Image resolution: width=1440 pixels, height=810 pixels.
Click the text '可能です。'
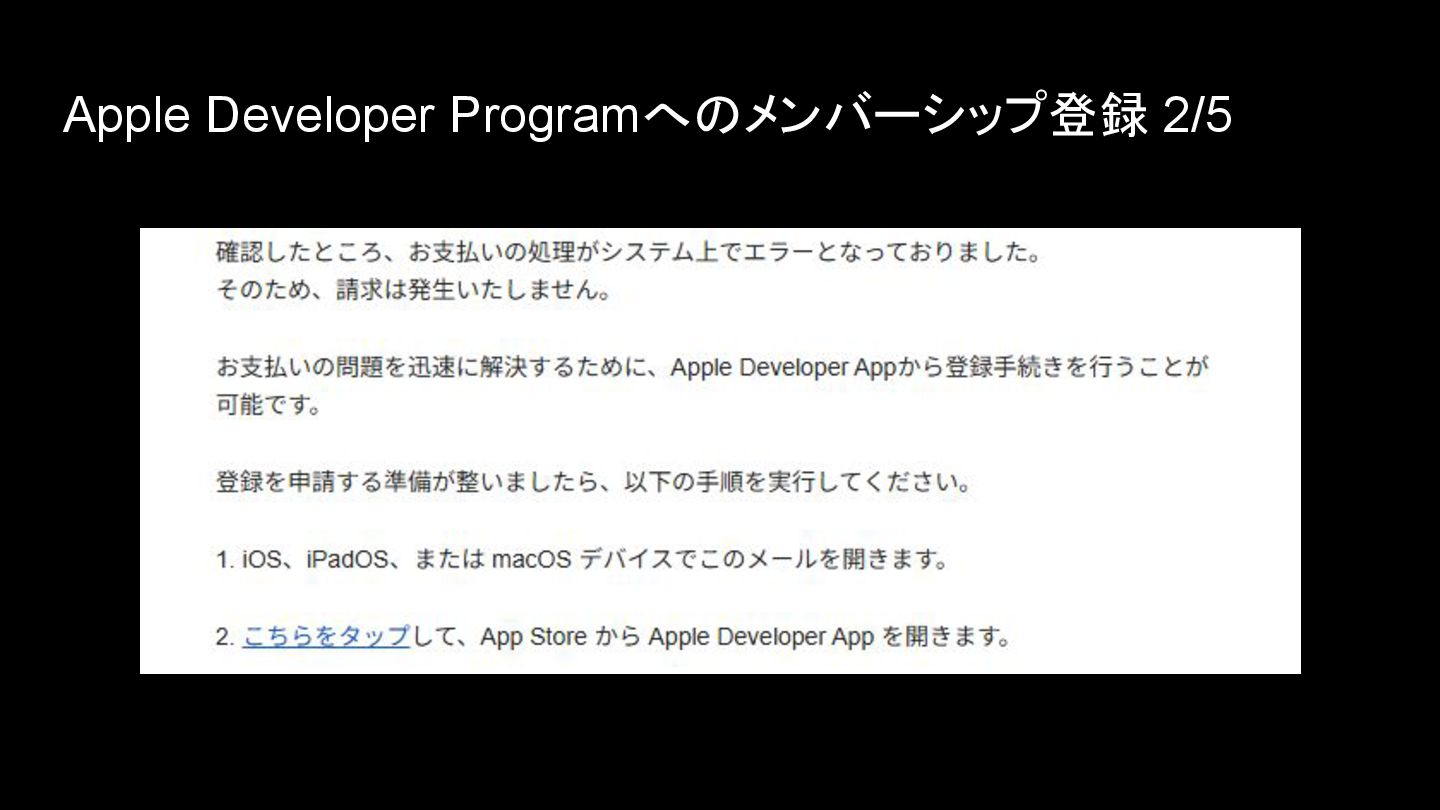point(268,406)
